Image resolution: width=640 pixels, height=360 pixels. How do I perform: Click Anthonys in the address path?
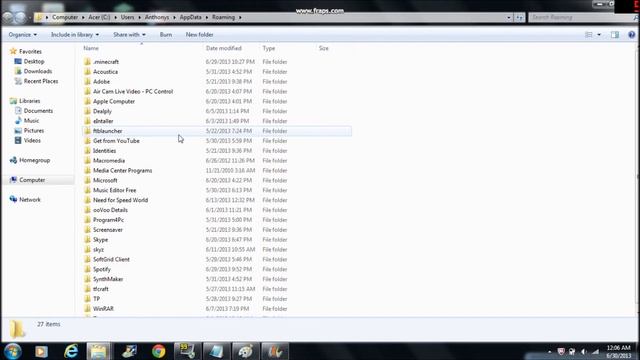point(157,17)
